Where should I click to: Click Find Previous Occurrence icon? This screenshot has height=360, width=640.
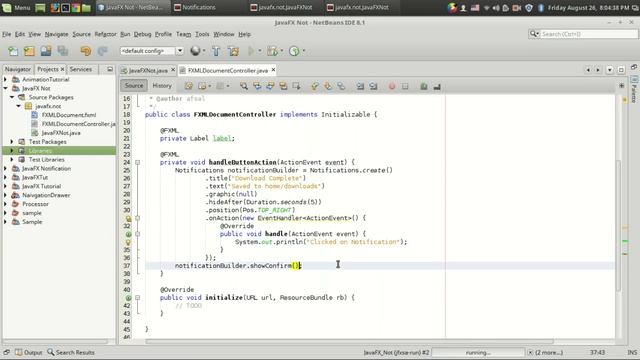coord(257,86)
